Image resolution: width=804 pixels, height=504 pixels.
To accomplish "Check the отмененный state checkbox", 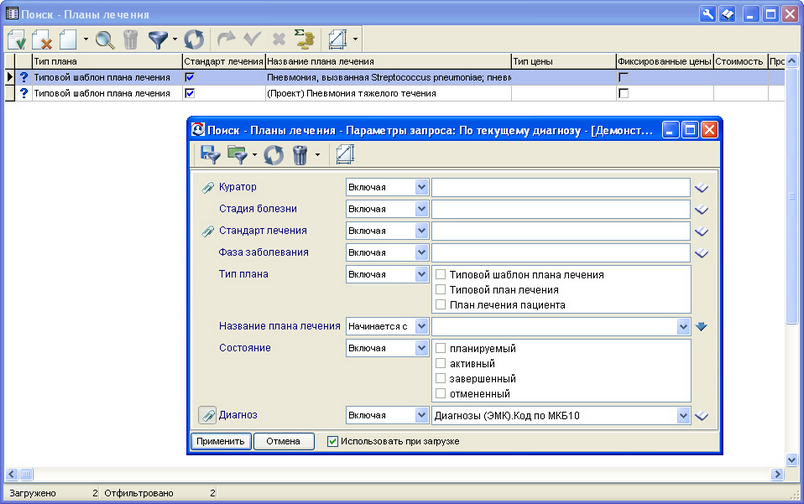I will point(440,394).
